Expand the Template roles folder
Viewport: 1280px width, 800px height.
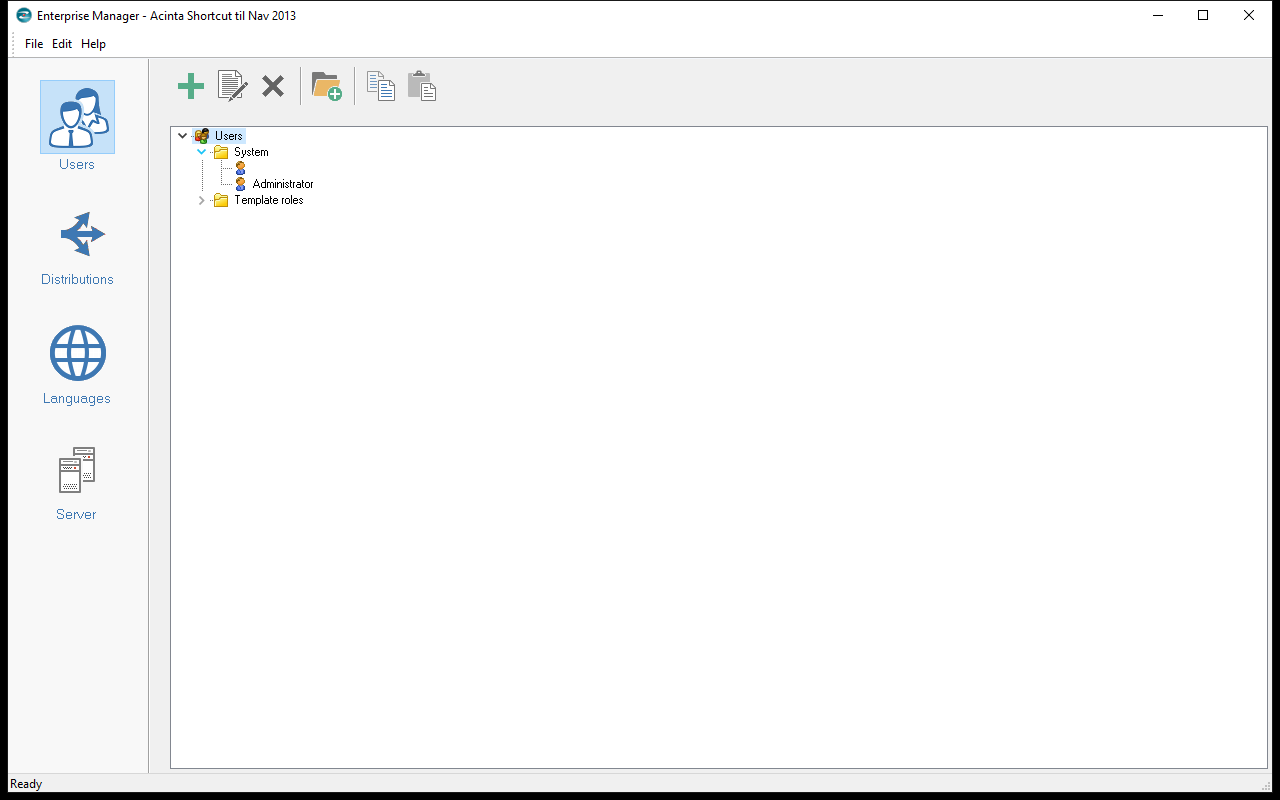201,200
